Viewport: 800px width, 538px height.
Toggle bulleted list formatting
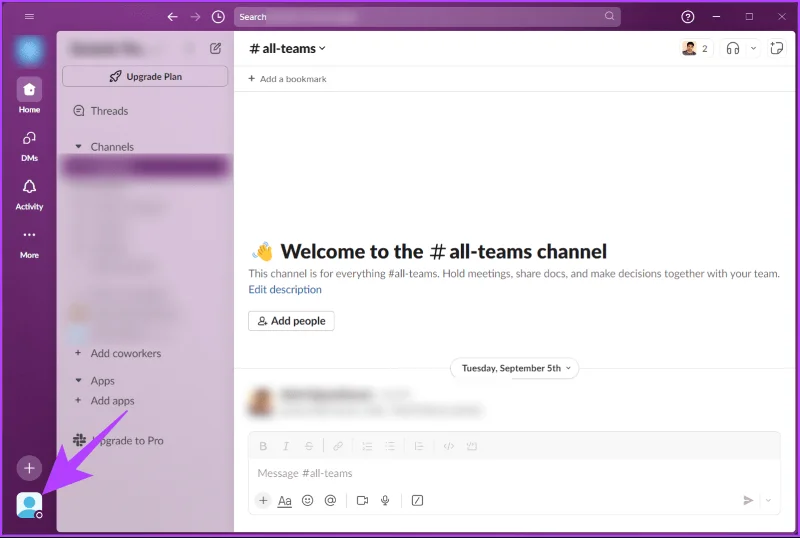(x=390, y=446)
